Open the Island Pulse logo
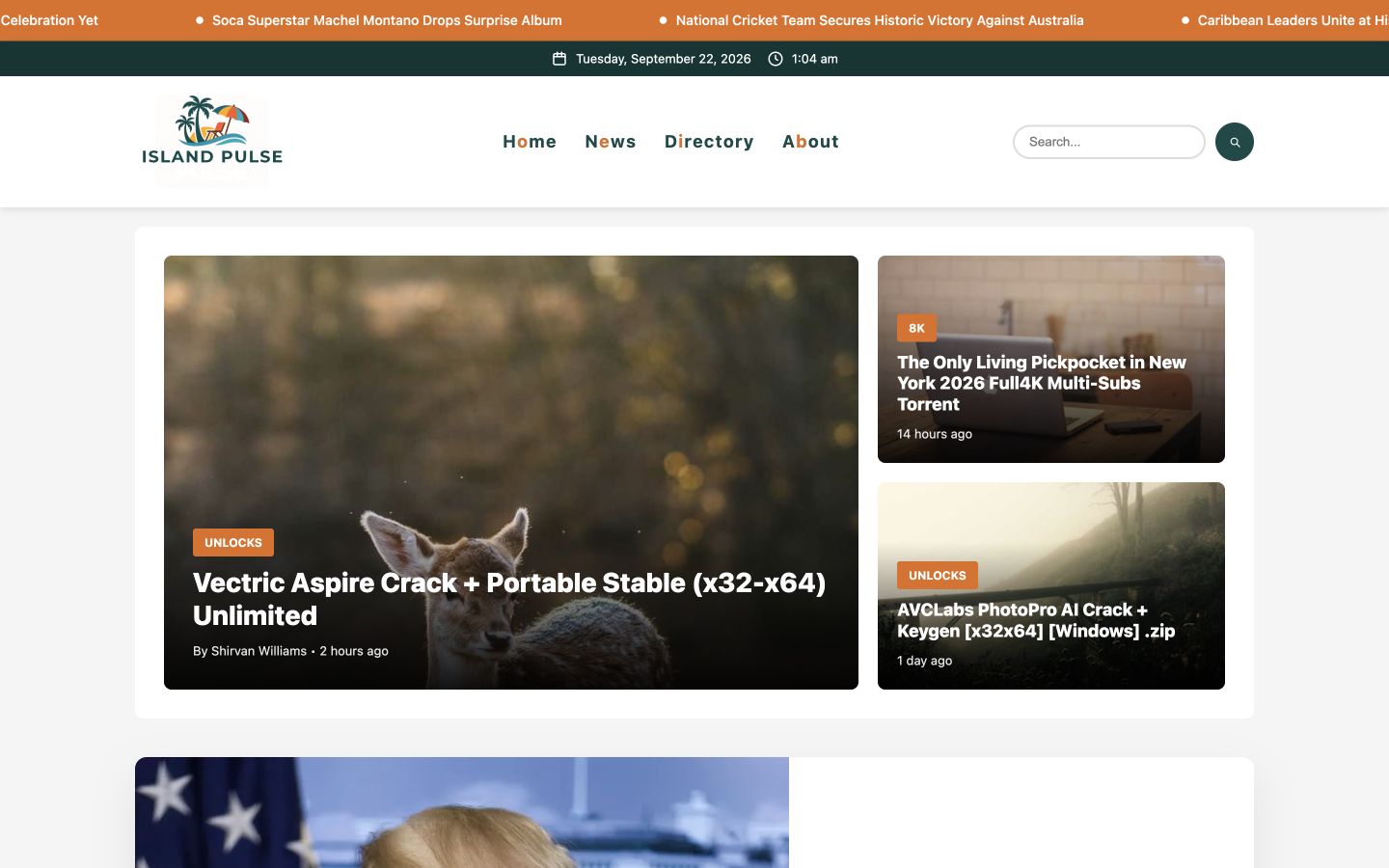Screen dimensions: 1389x868 point(212,141)
